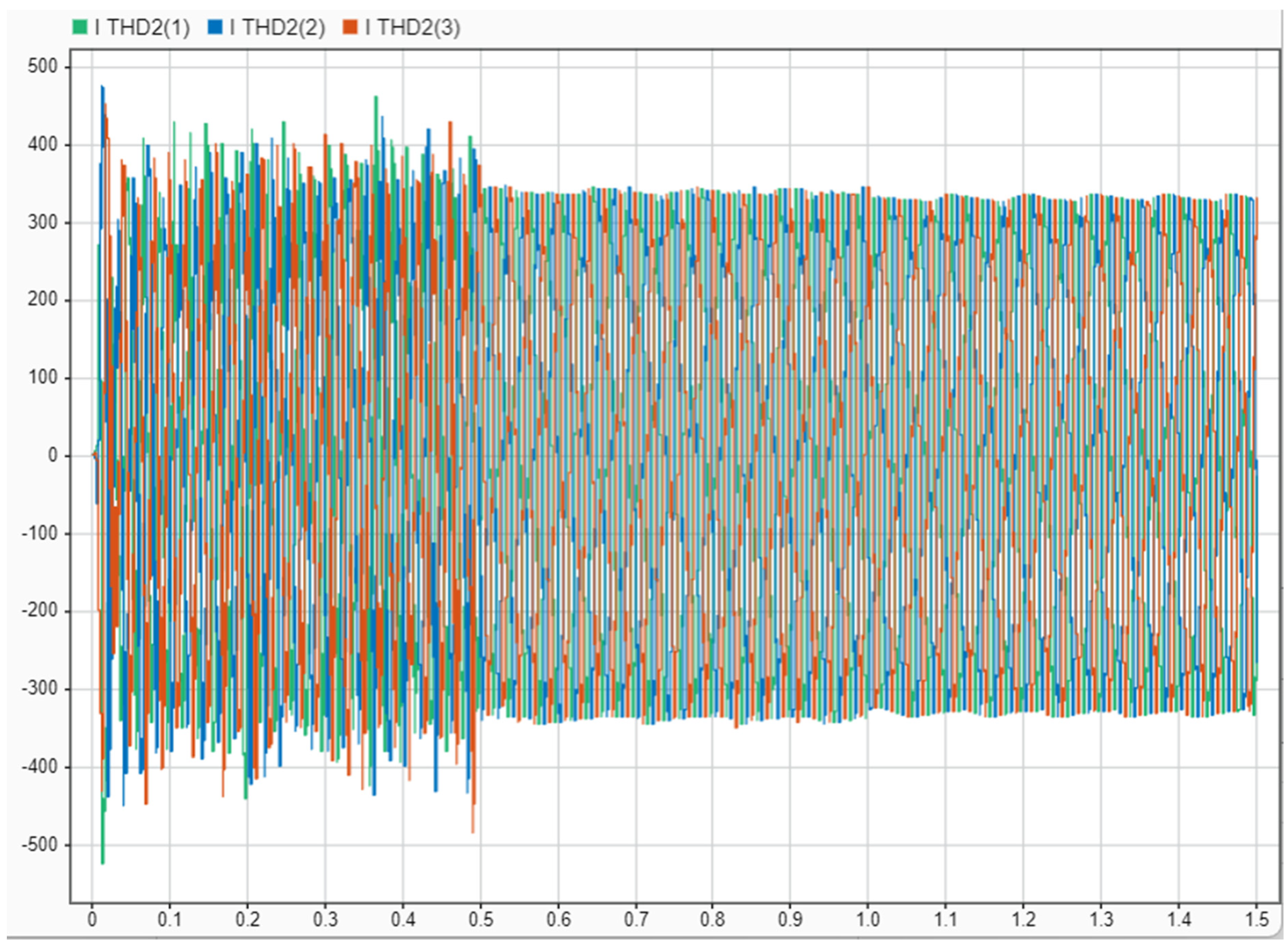
Task: Toggle visibility of I THD2(1) legend label
Action: (142, 27)
